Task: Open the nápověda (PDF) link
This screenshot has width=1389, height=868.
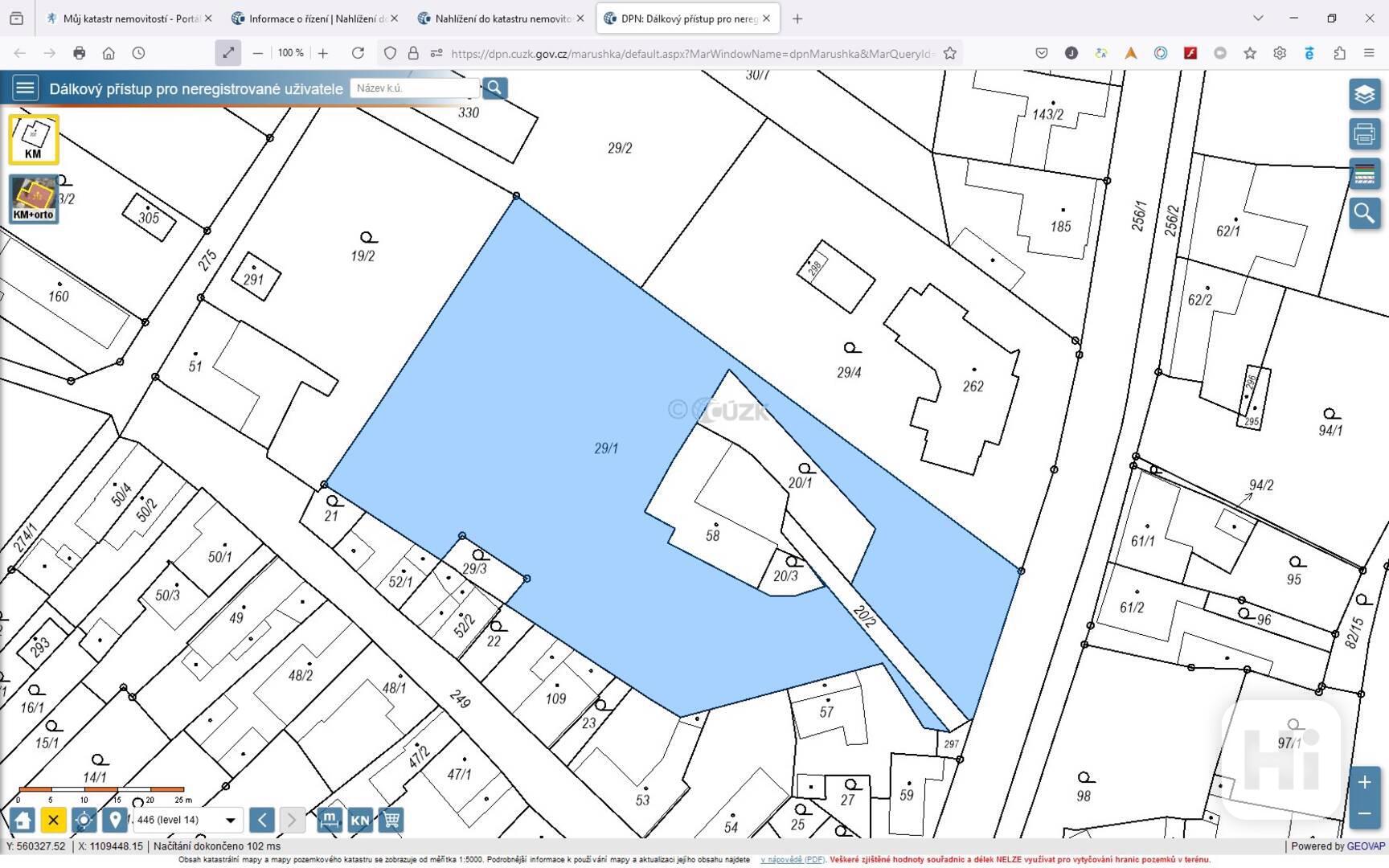Action: tap(792, 860)
